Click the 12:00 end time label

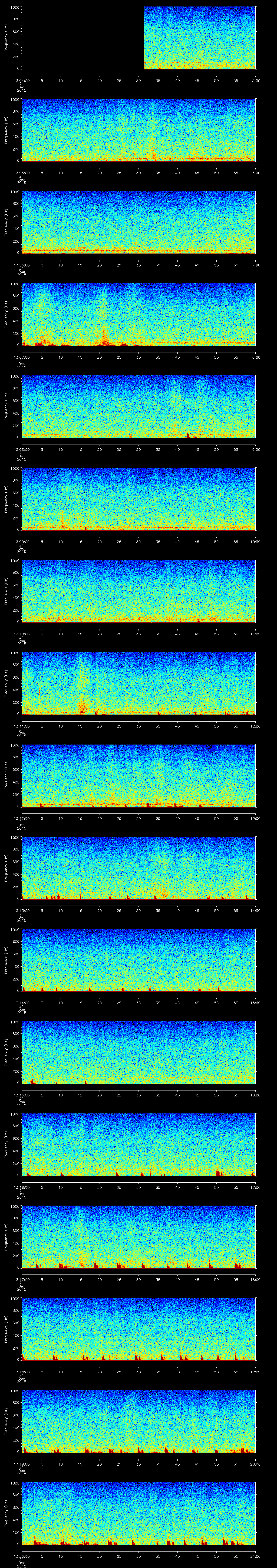(x=256, y=726)
